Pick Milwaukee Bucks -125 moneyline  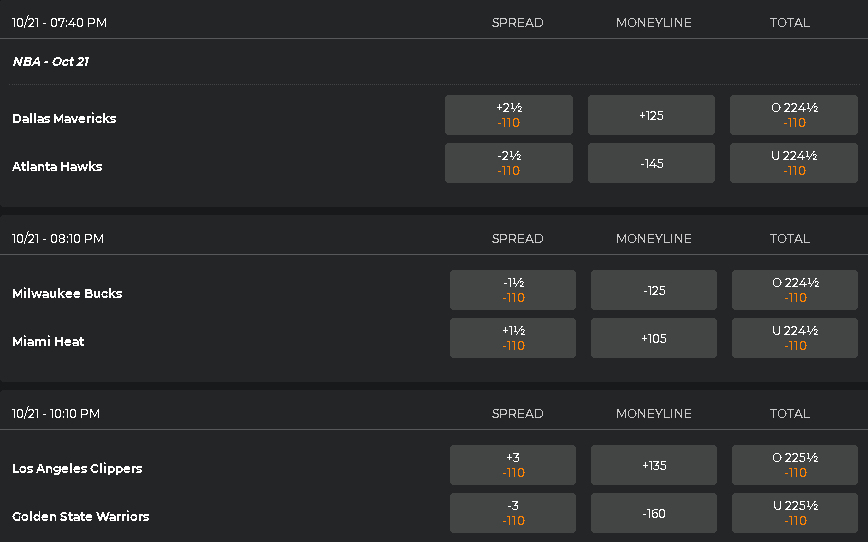[654, 290]
